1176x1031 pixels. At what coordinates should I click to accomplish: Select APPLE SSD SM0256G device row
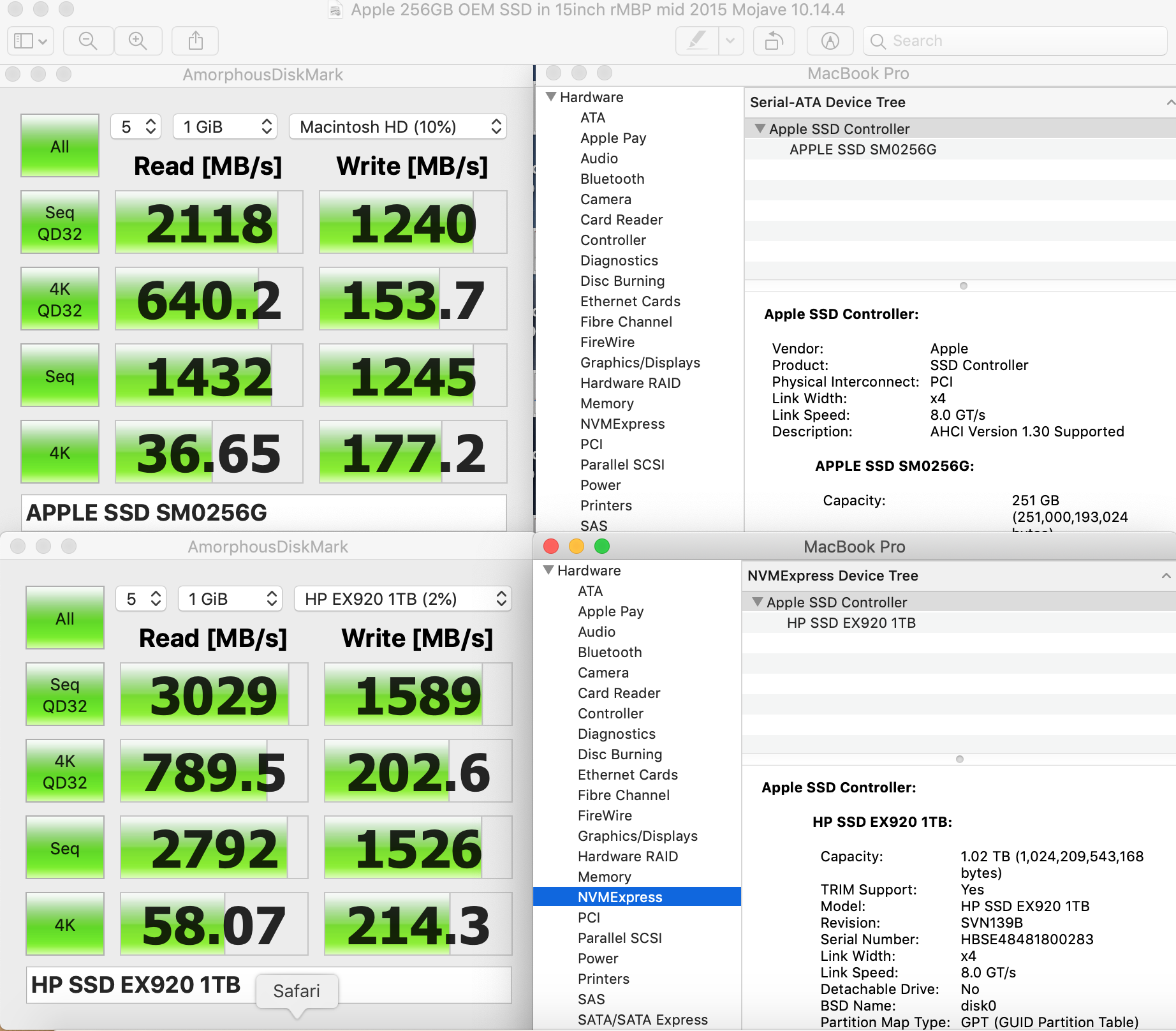[x=960, y=149]
